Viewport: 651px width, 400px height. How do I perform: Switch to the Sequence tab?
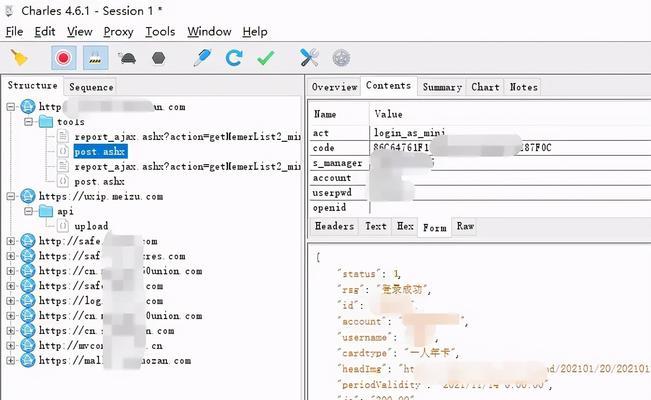point(91,87)
